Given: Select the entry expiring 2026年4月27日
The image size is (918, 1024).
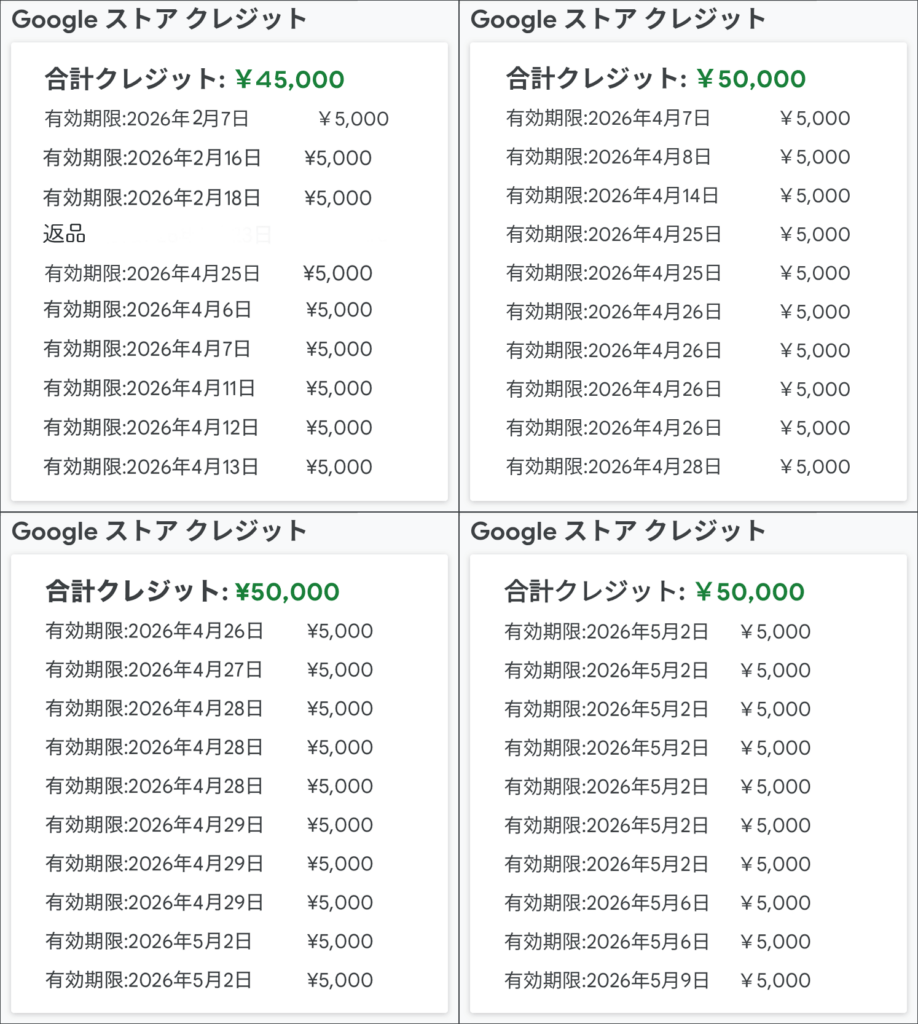Looking at the screenshot, I should coord(154,669).
